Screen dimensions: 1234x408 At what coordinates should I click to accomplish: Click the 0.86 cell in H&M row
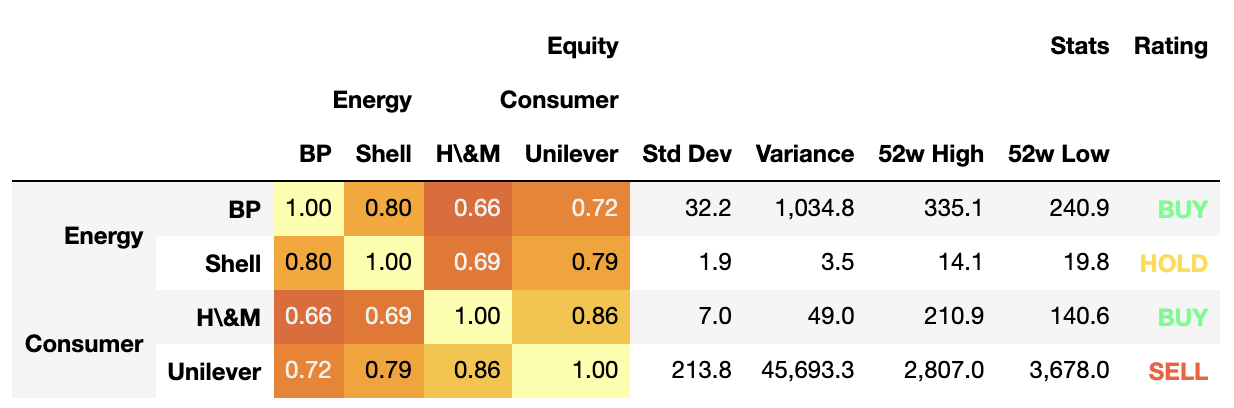[x=597, y=318]
